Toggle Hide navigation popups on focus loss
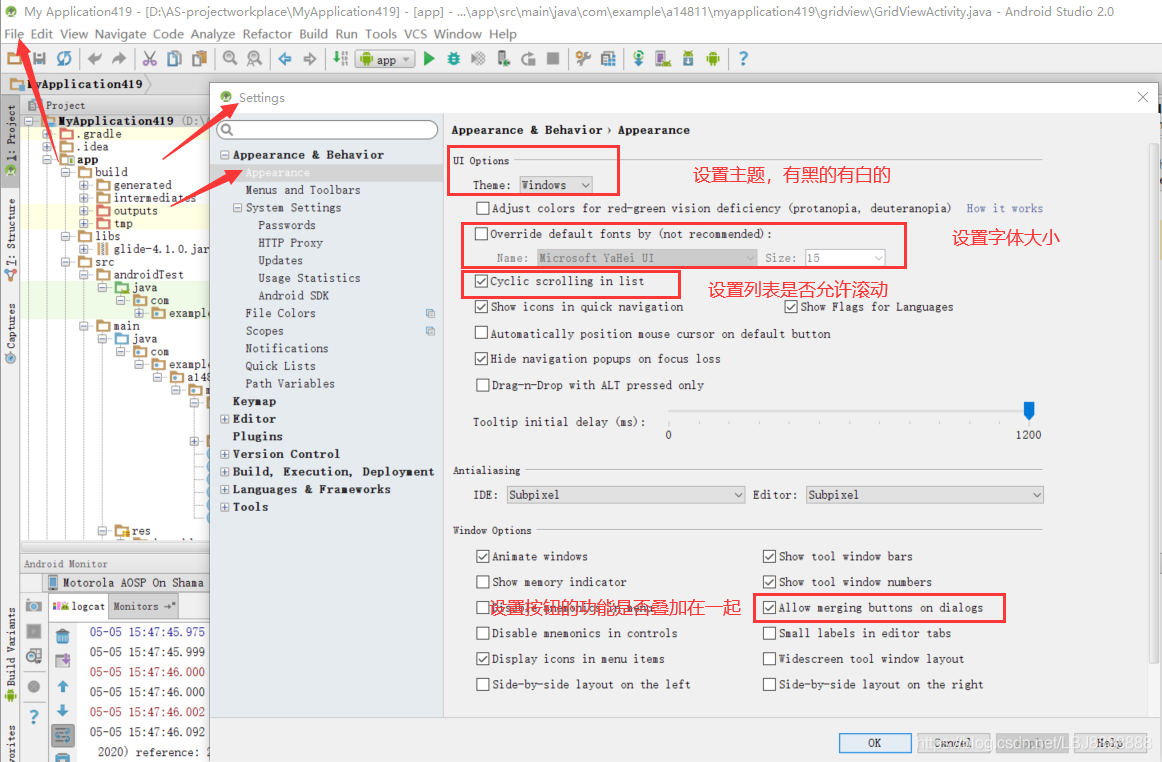 481,359
